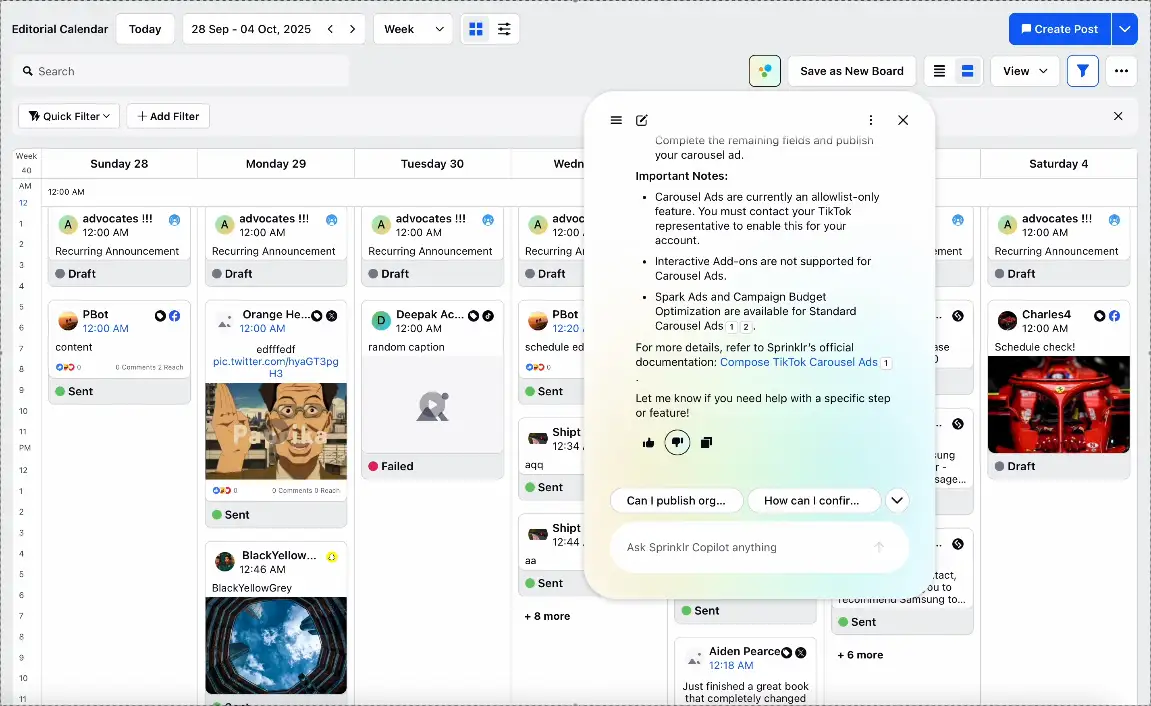The height and width of the screenshot is (706, 1151).
Task: Open the Quick Filter dropdown
Action: click(x=69, y=116)
